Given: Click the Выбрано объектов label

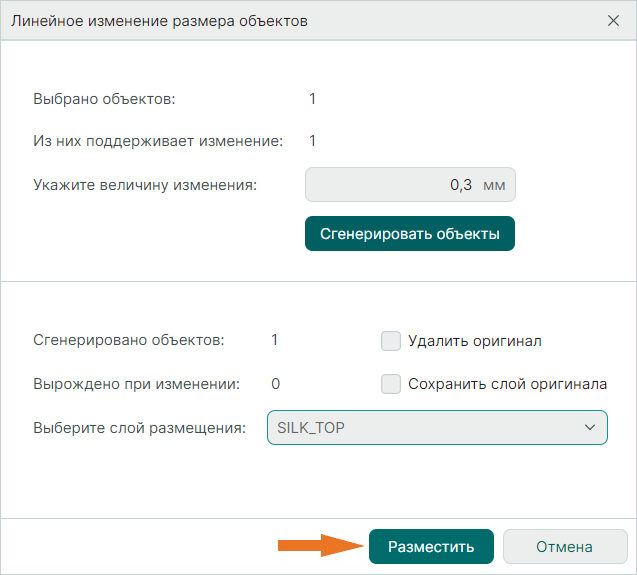Looking at the screenshot, I should pos(104,99).
